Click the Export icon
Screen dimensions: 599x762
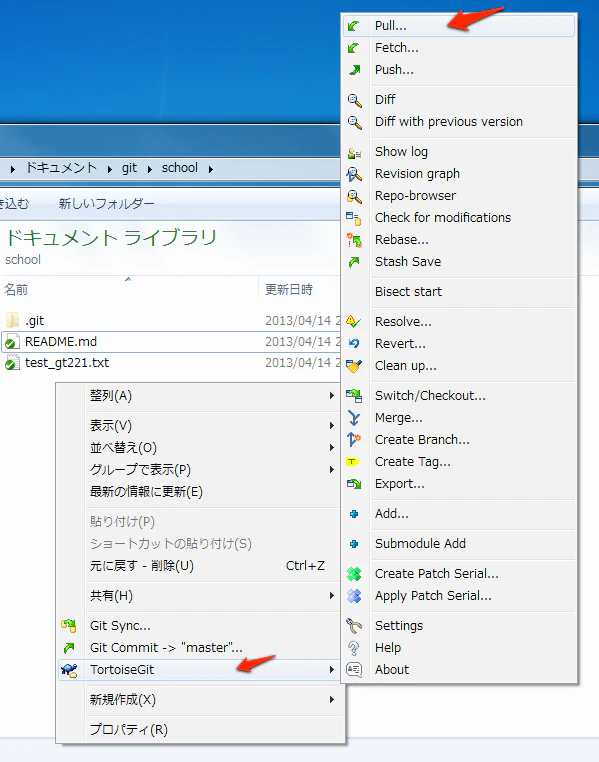(354, 484)
